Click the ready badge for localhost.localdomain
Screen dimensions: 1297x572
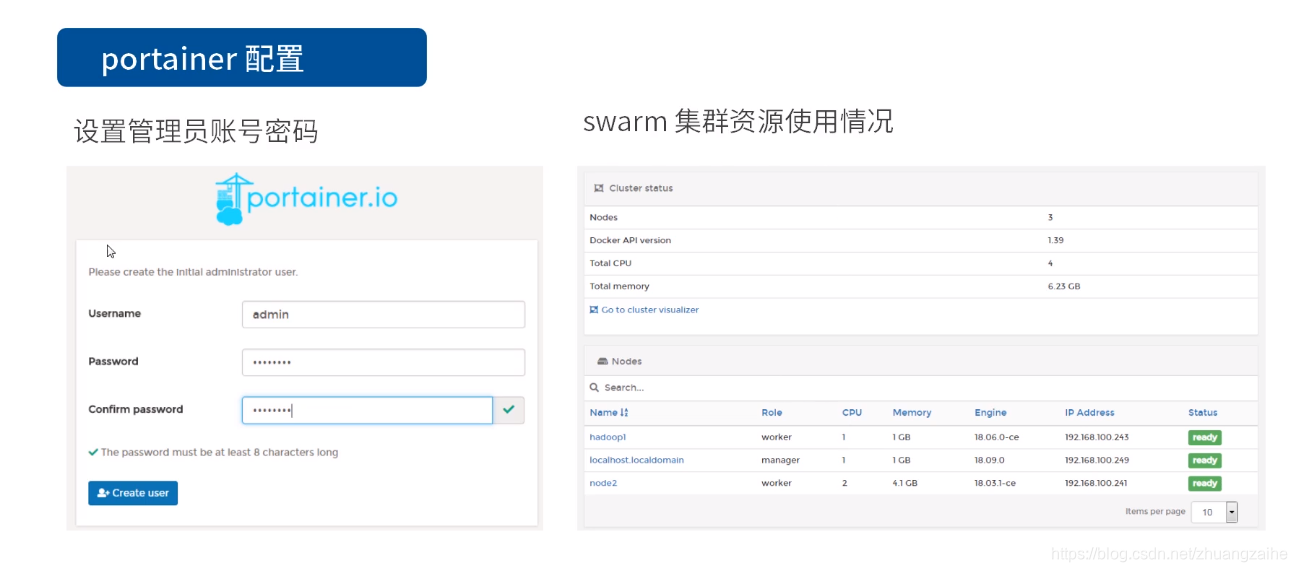click(1205, 460)
